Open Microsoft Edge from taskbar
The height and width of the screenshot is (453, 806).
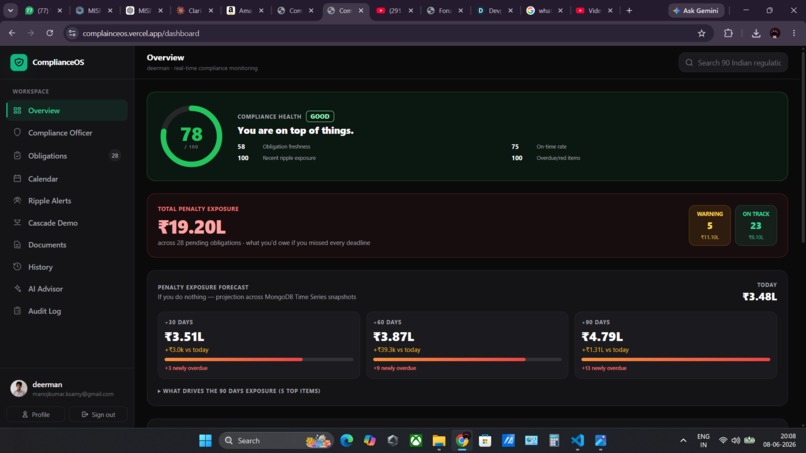pyautogui.click(x=346, y=441)
